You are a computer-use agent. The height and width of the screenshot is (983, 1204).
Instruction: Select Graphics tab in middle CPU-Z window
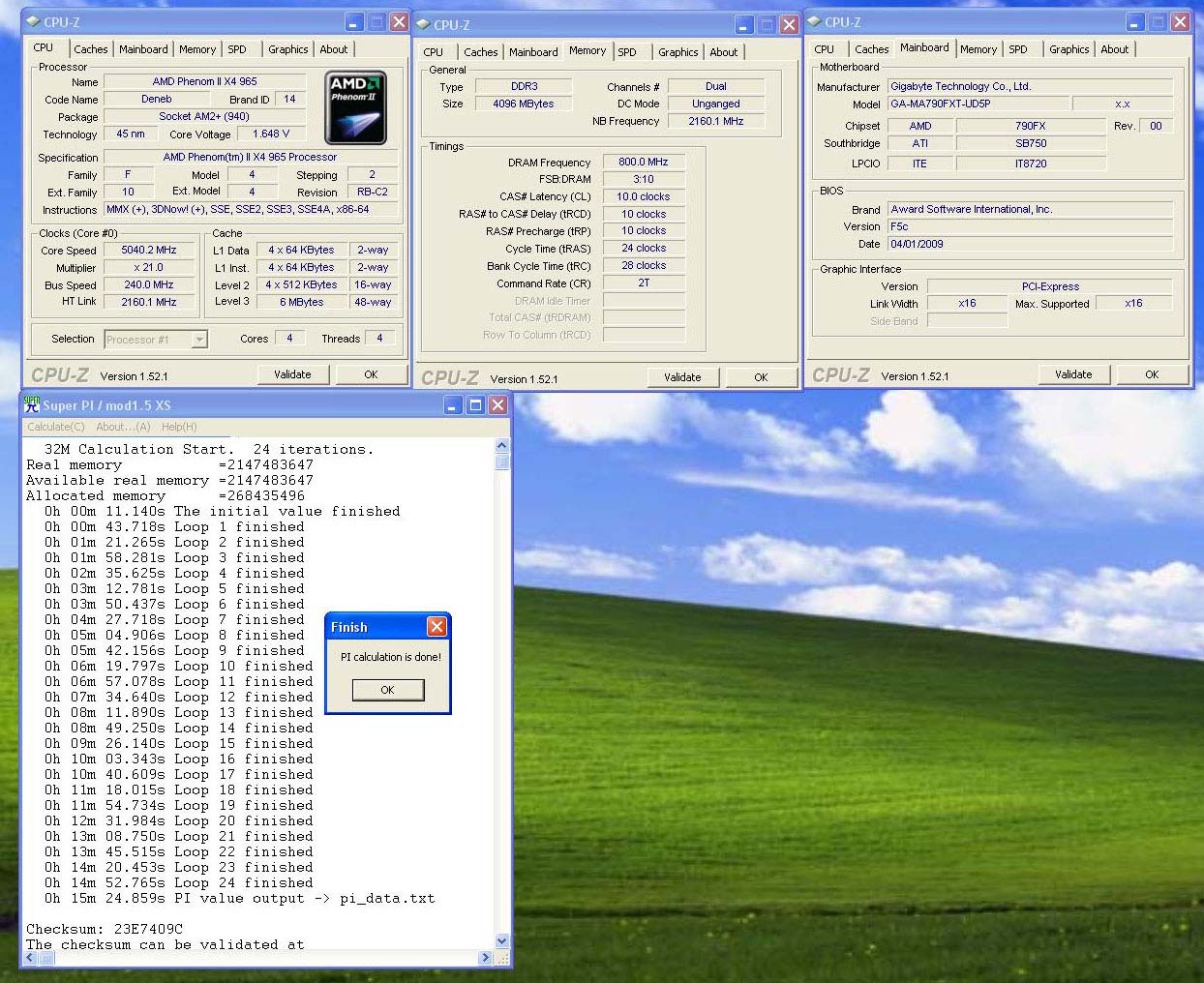(x=678, y=52)
